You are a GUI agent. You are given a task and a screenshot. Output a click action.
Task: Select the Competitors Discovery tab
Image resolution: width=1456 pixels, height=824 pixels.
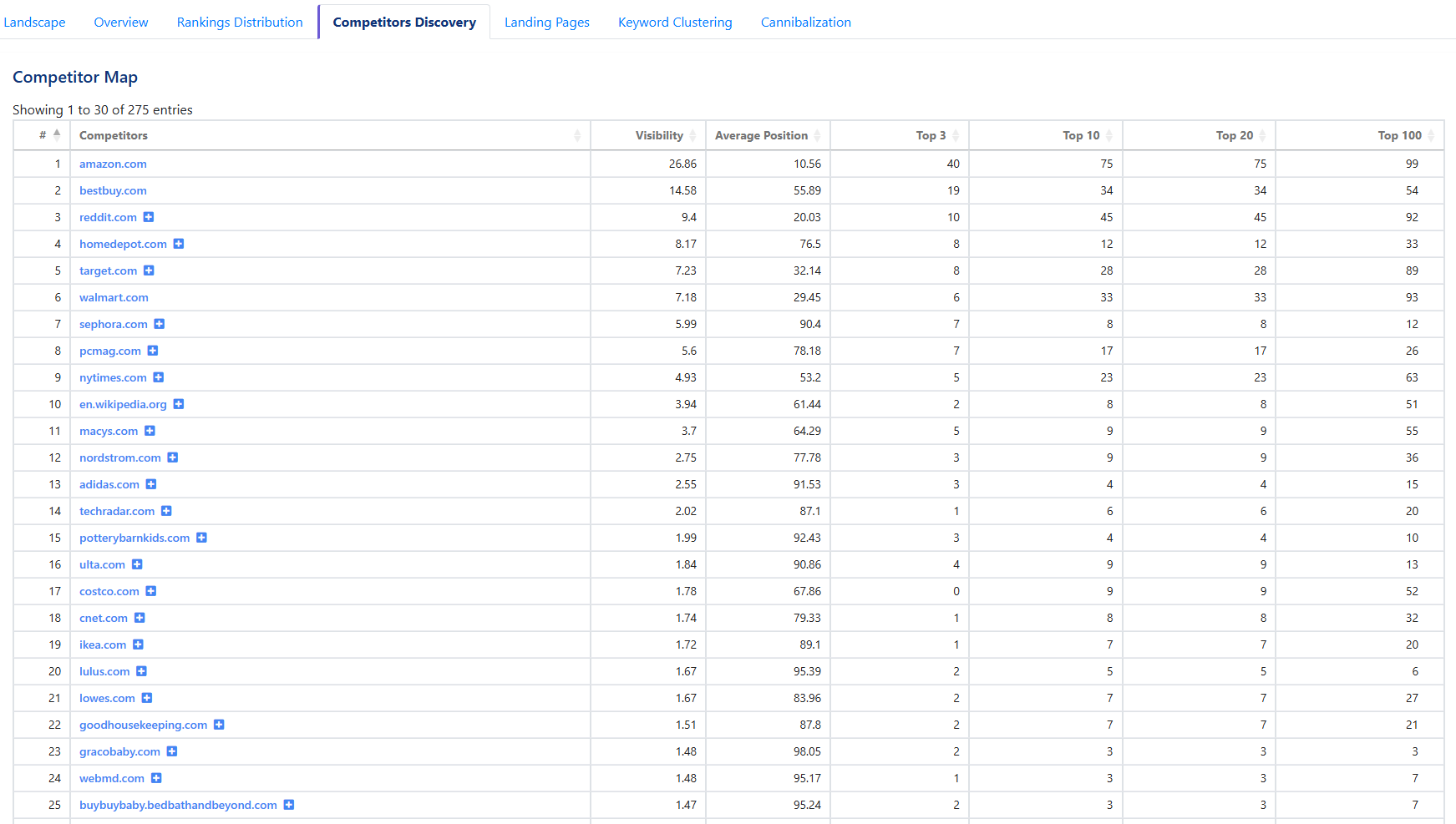click(404, 23)
